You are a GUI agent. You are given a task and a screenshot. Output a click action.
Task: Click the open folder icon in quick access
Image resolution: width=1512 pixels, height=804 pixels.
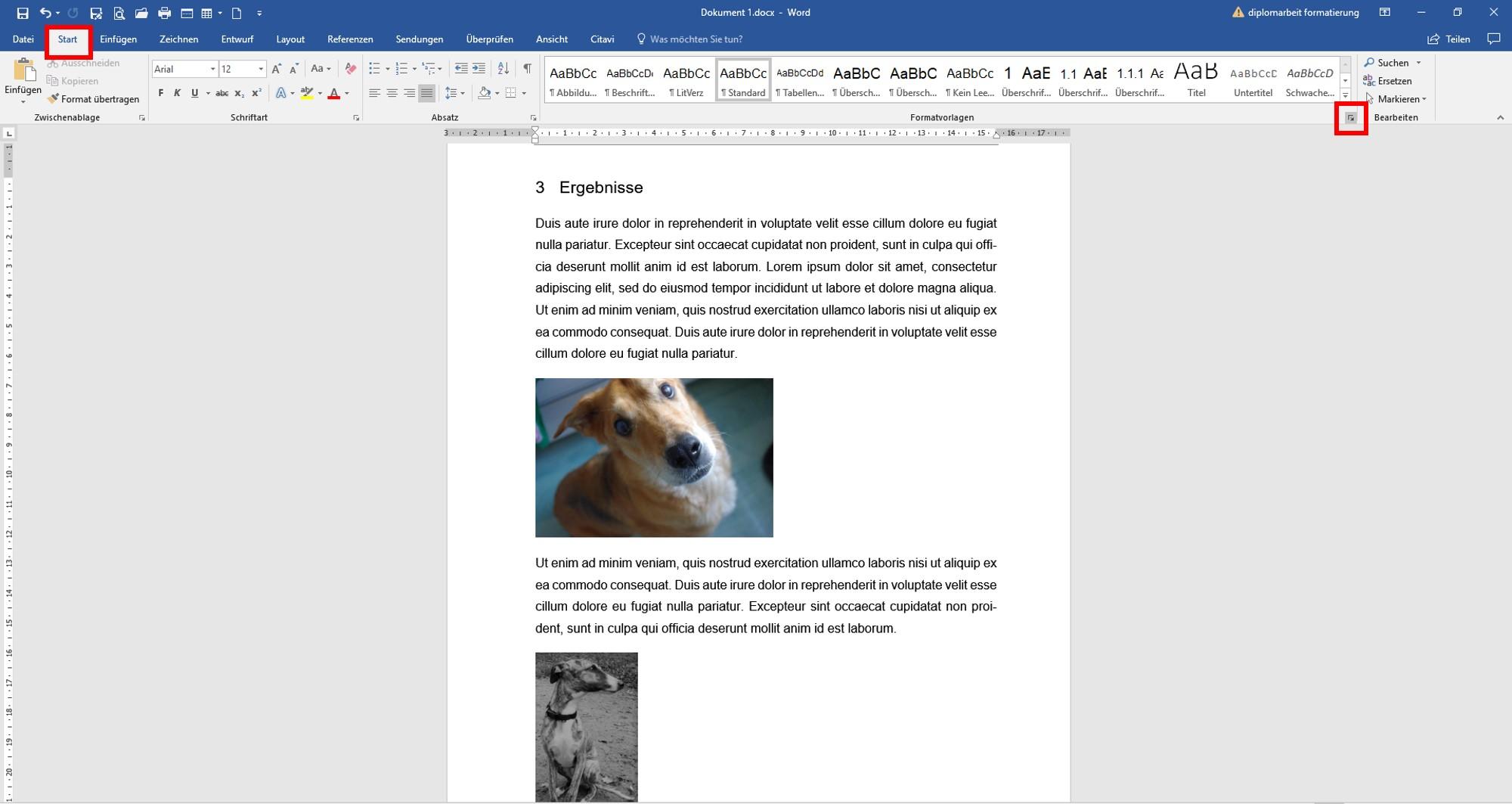pos(141,13)
